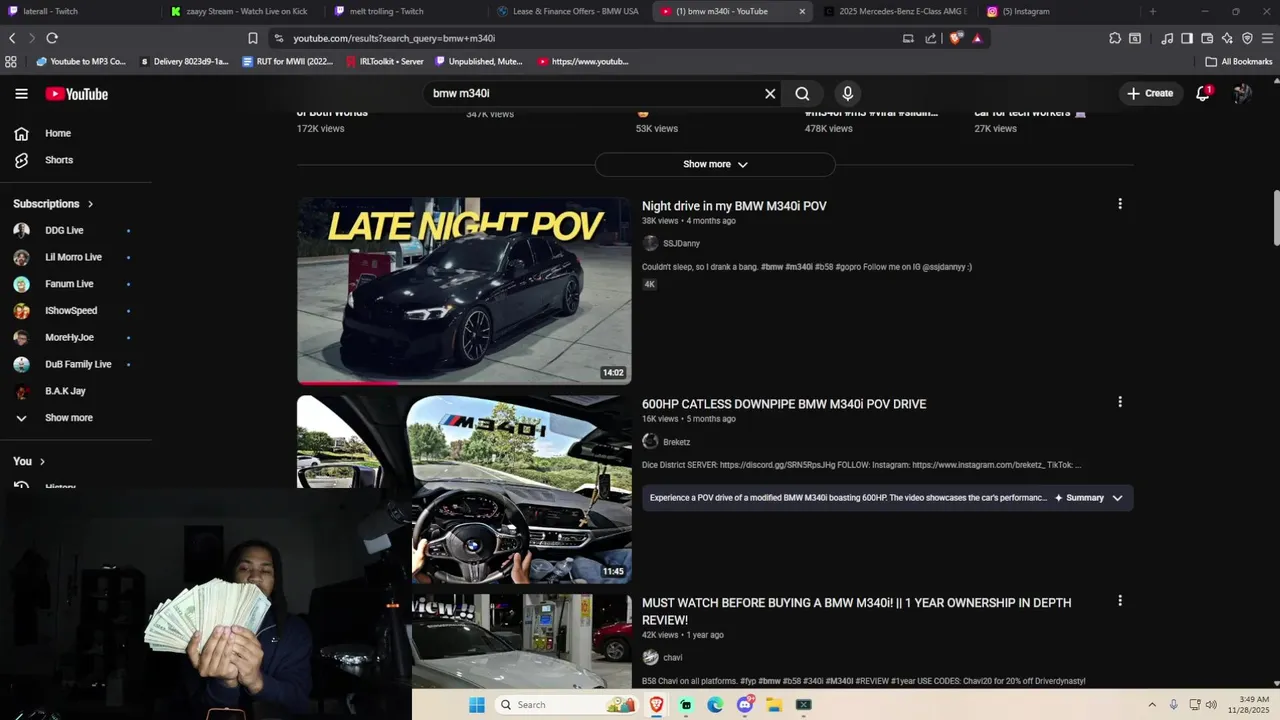Expand the Subscriptions section arrow
This screenshot has width=1280, height=720.
point(90,204)
